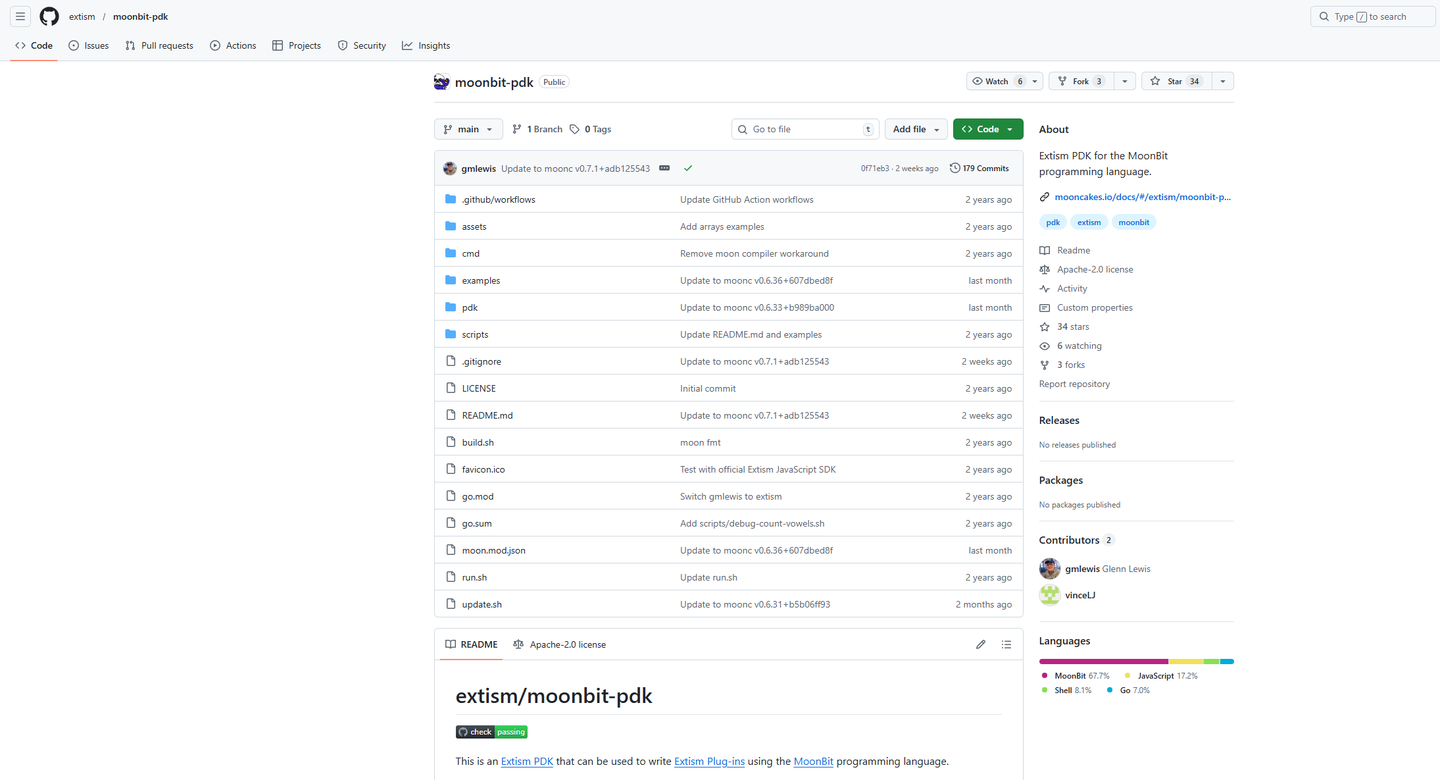Open the main branch selector dropdown

click(x=469, y=129)
